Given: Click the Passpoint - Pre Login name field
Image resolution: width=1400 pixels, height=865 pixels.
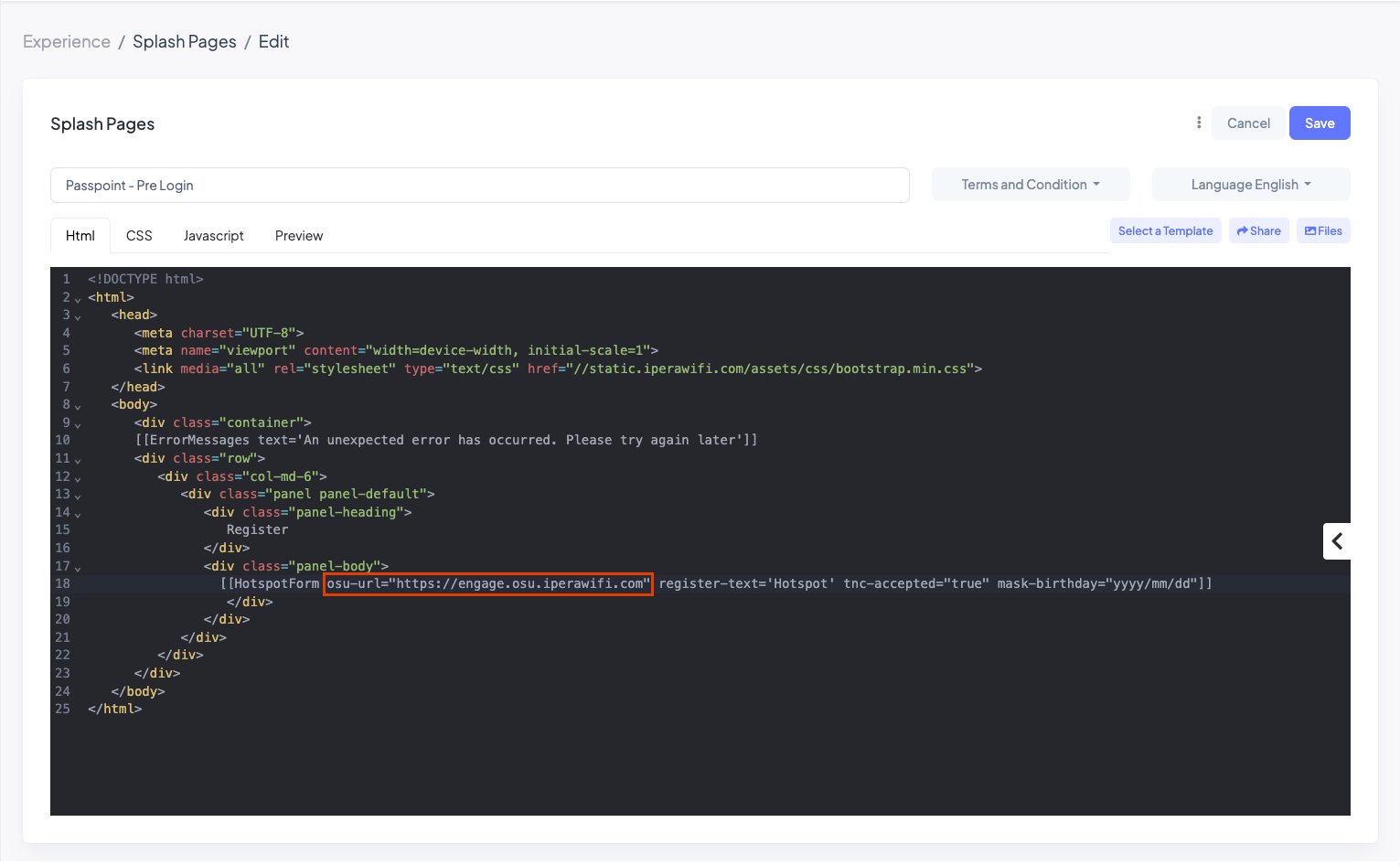Looking at the screenshot, I should (x=480, y=186).
